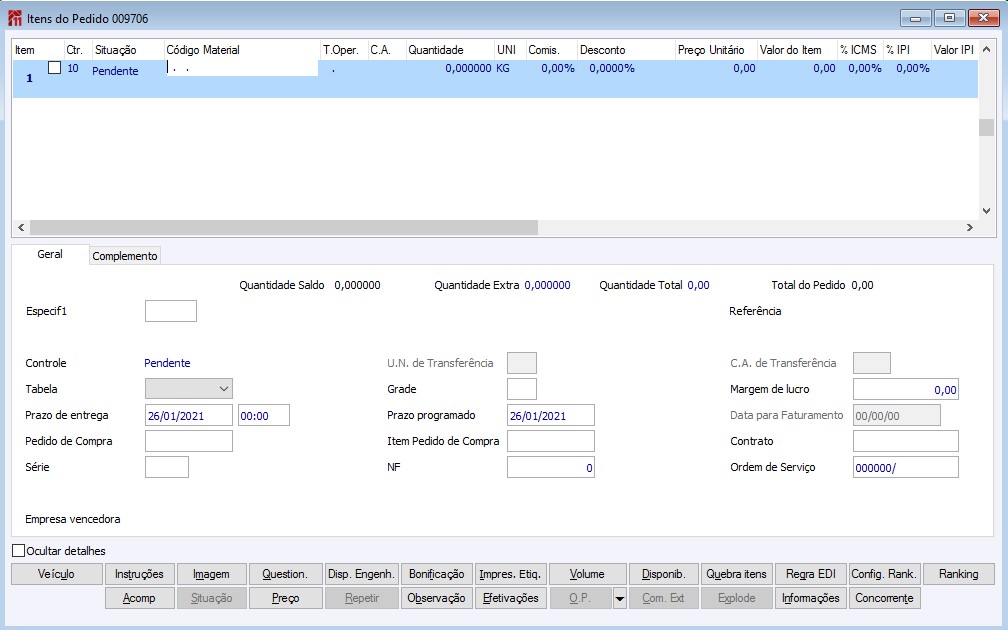This screenshot has height=630, width=1008.
Task: Click the Concorrente button
Action: [x=885, y=598]
